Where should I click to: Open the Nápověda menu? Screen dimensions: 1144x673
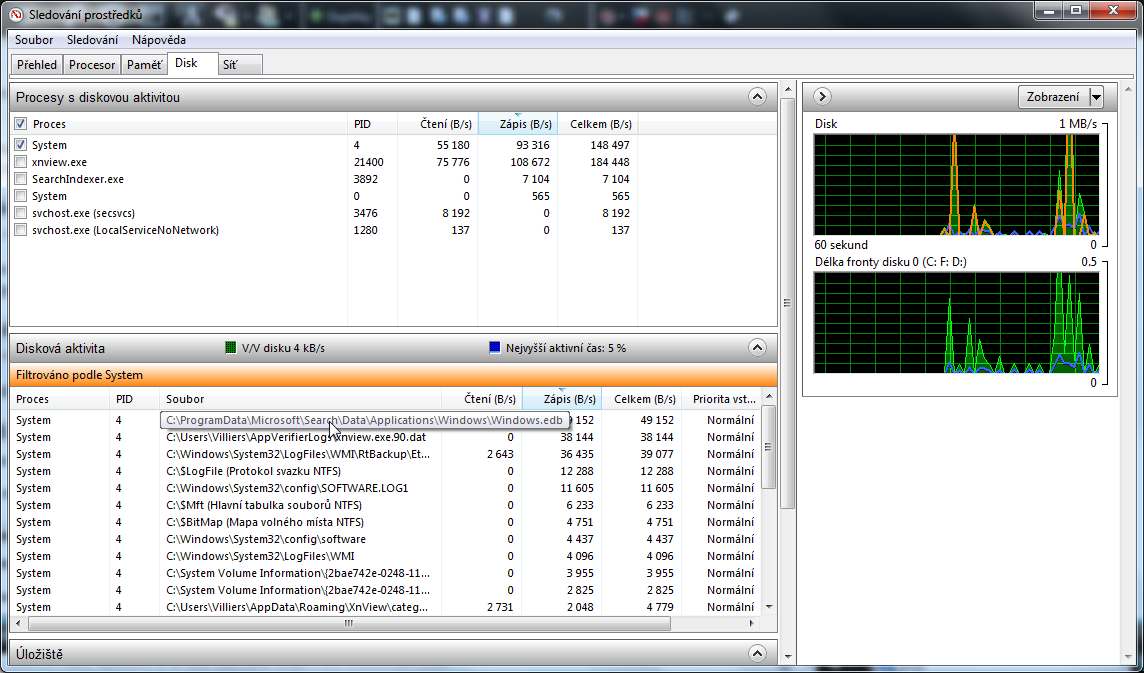[159, 40]
